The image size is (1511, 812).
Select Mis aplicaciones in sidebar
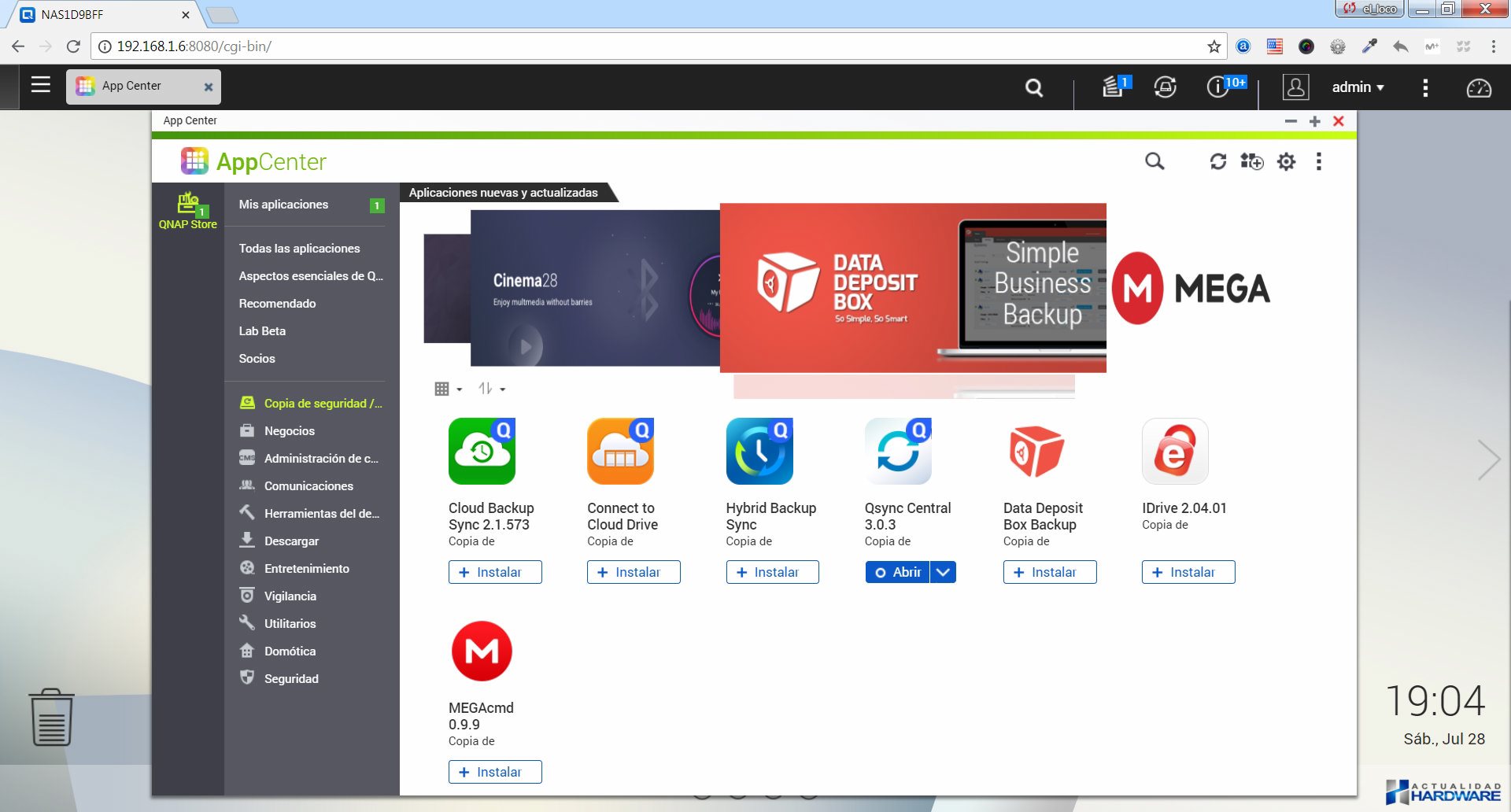pos(283,205)
